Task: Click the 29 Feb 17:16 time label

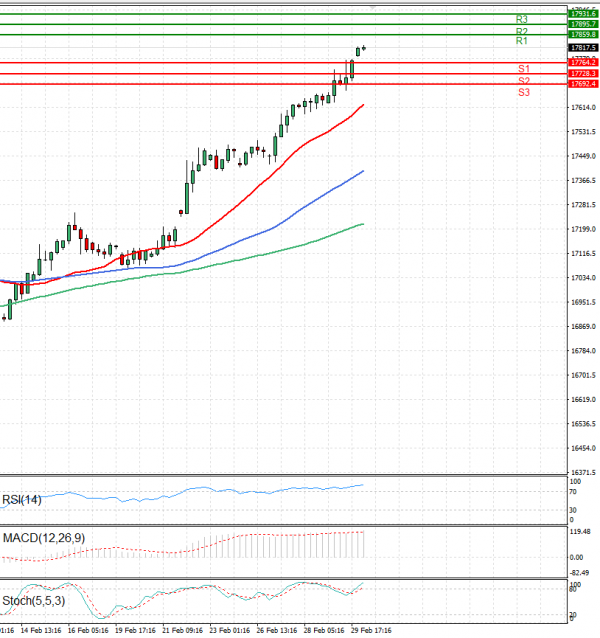Action: pos(371,630)
